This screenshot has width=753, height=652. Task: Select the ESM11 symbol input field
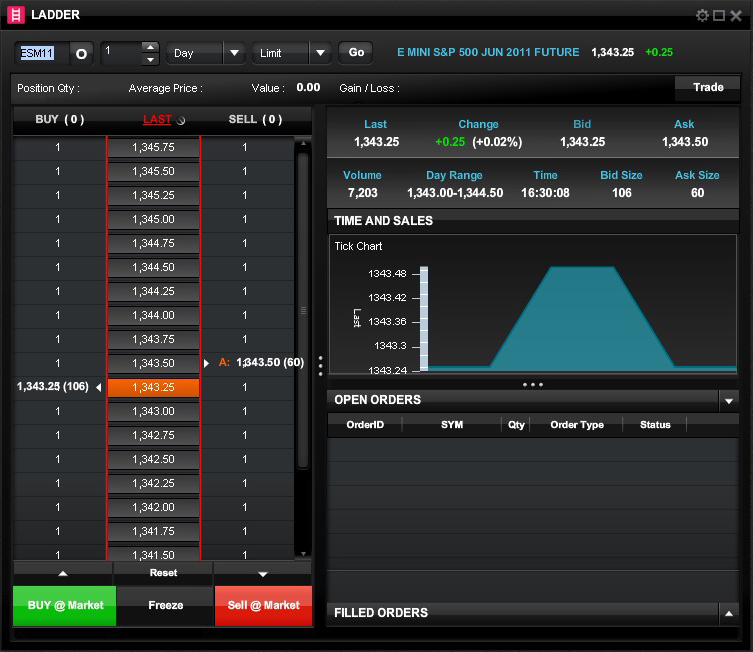click(x=42, y=53)
